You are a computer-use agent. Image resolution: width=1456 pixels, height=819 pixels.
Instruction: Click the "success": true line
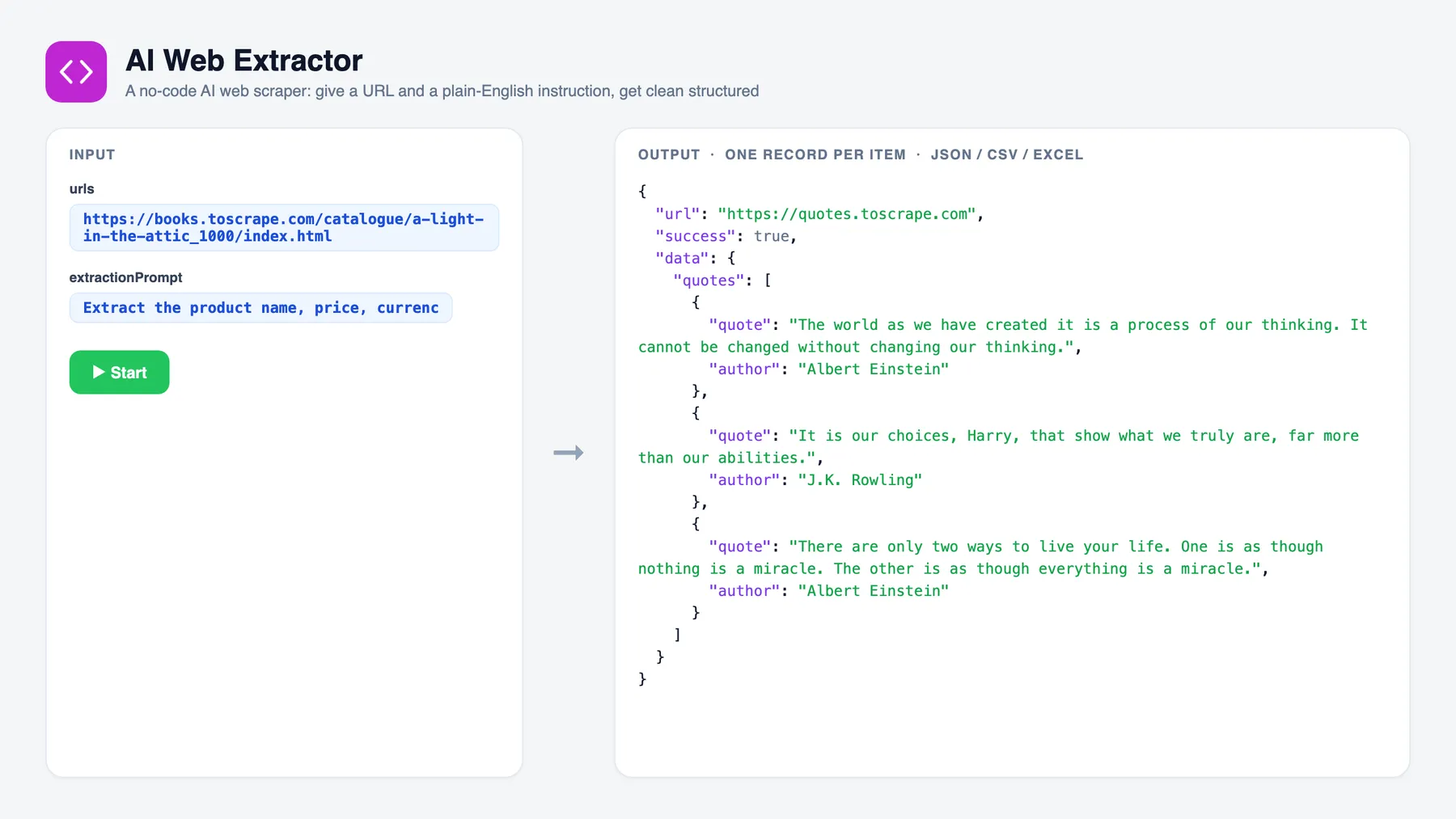(726, 236)
